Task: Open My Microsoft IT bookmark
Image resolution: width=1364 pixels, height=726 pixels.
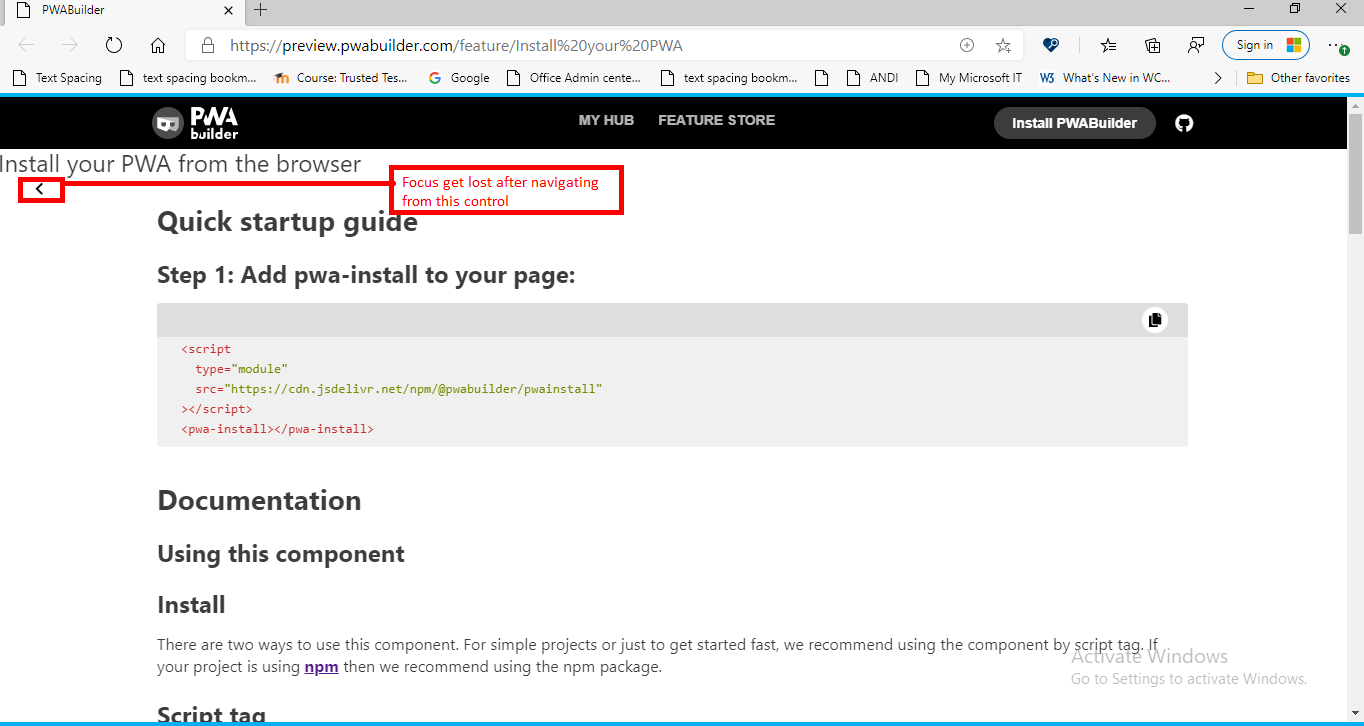Action: (969, 77)
